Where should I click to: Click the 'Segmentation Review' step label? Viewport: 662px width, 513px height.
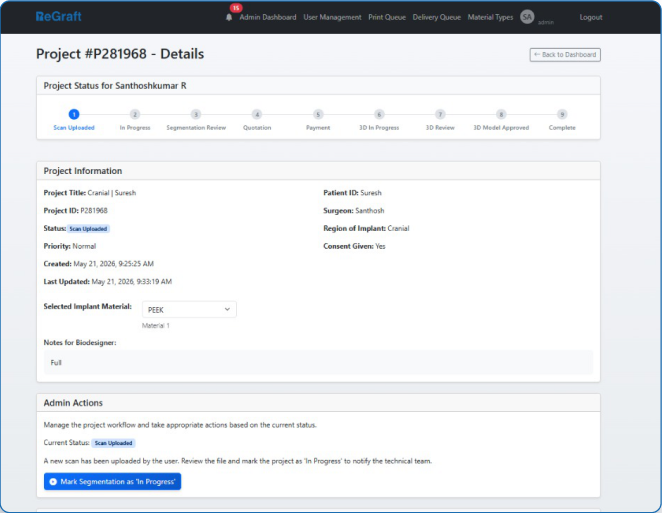coord(196,128)
